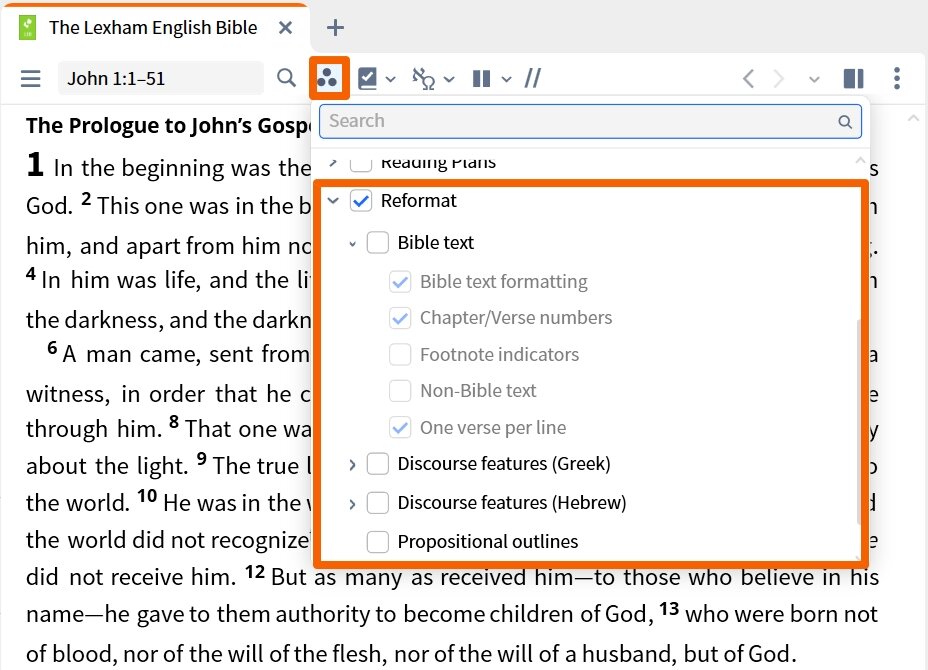Check the Bible text checkbox
Viewport: 928px width, 670px height.
378,243
